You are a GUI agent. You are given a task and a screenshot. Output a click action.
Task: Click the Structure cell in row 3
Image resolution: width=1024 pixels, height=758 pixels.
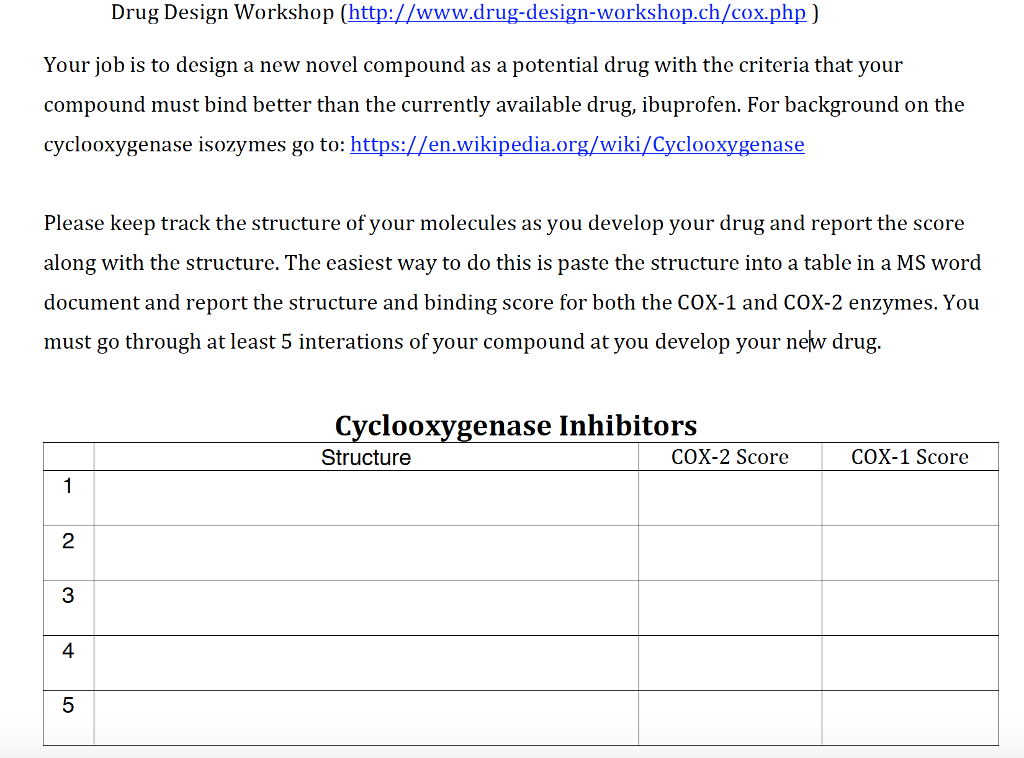366,608
